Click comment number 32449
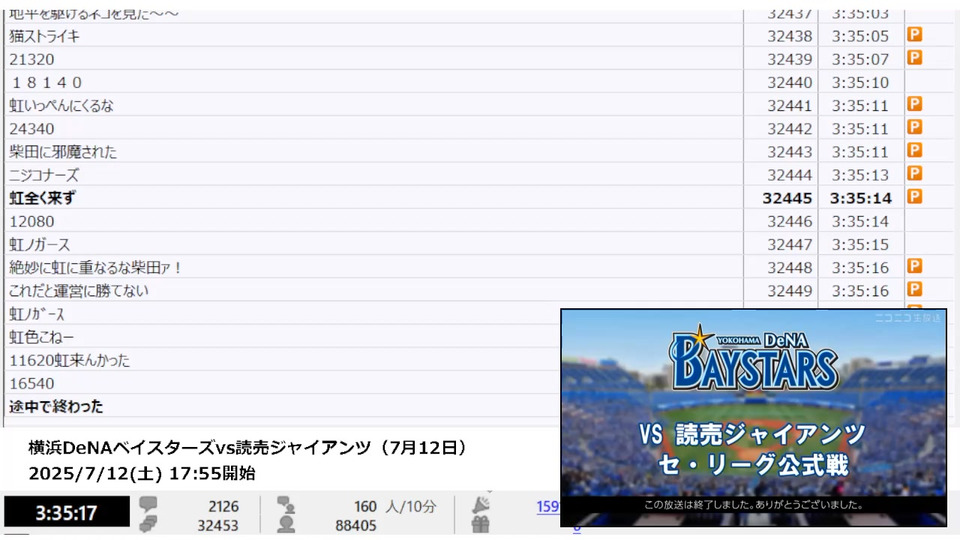The height and width of the screenshot is (540, 960). point(790,291)
